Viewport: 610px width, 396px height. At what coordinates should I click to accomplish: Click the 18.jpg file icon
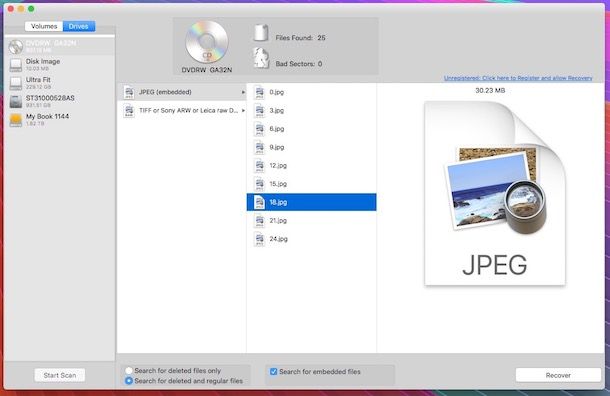(x=259, y=202)
